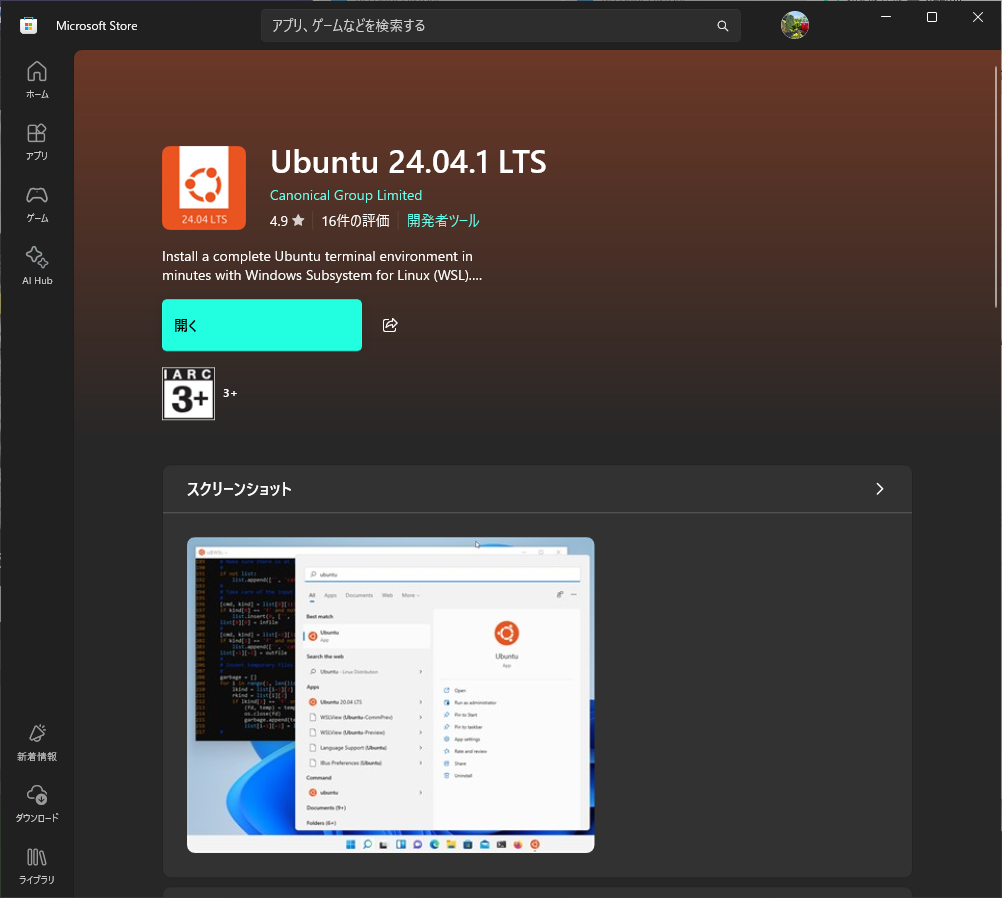Image resolution: width=1002 pixels, height=898 pixels.
Task: Share the Ubuntu 24.04.1 LTS app
Action: [x=390, y=325]
